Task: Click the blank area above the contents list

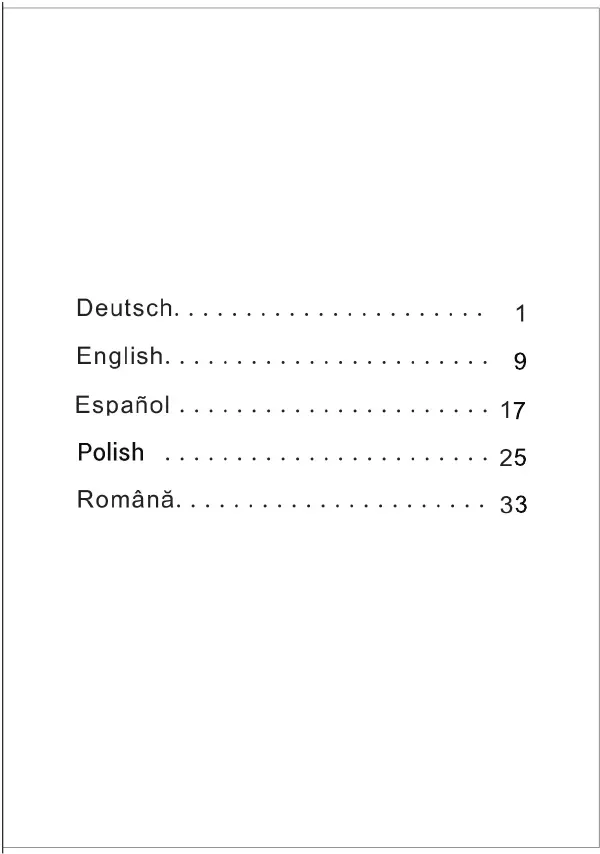Action: (x=300, y=152)
